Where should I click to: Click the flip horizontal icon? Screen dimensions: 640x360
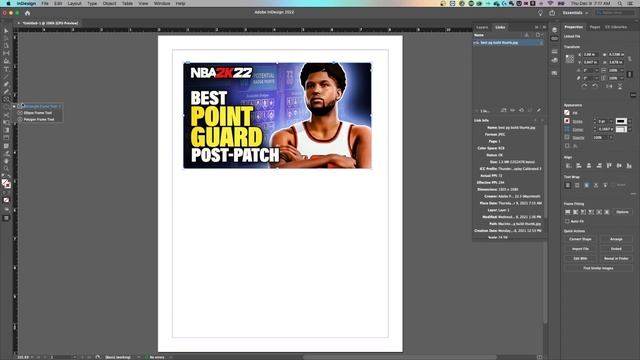tap(609, 86)
